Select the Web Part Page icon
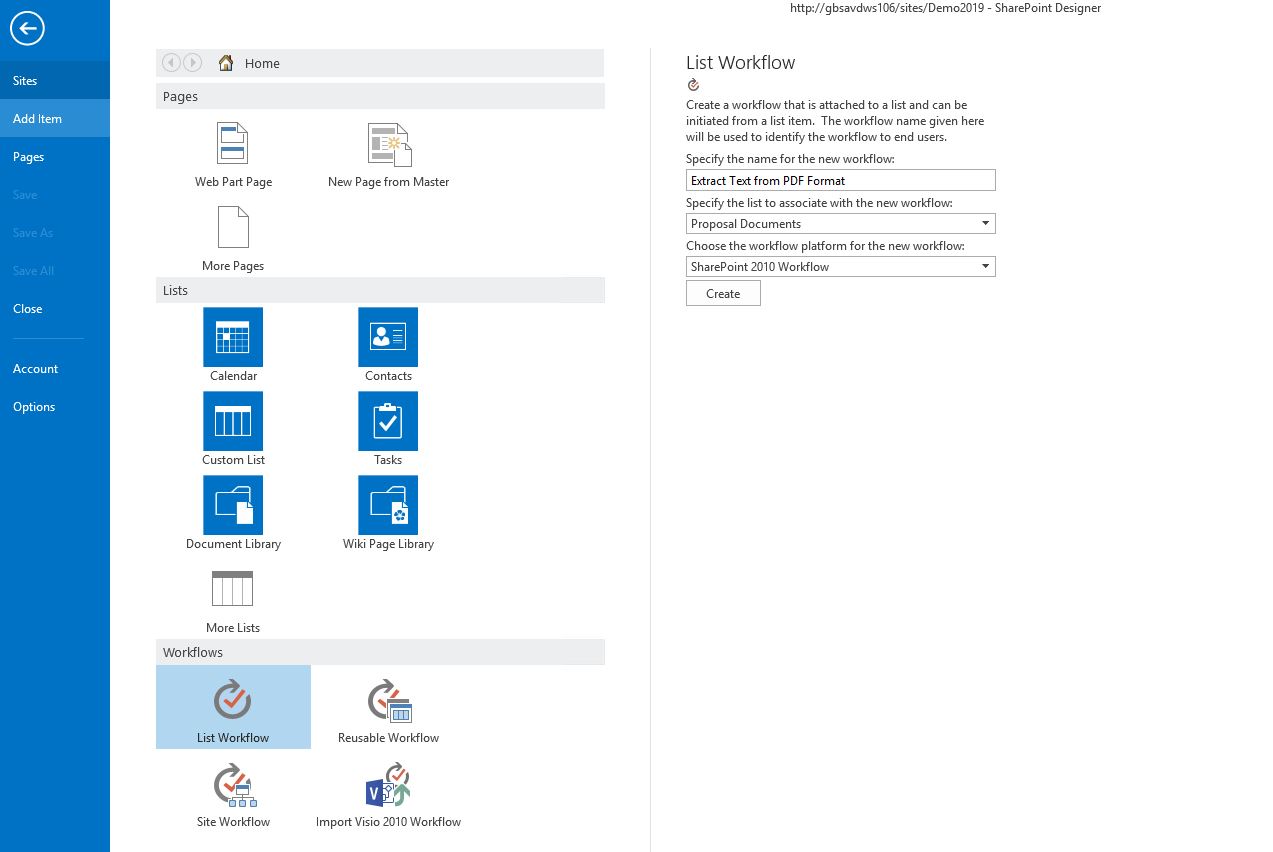Image resolution: width=1273 pixels, height=852 pixels. tap(233, 144)
